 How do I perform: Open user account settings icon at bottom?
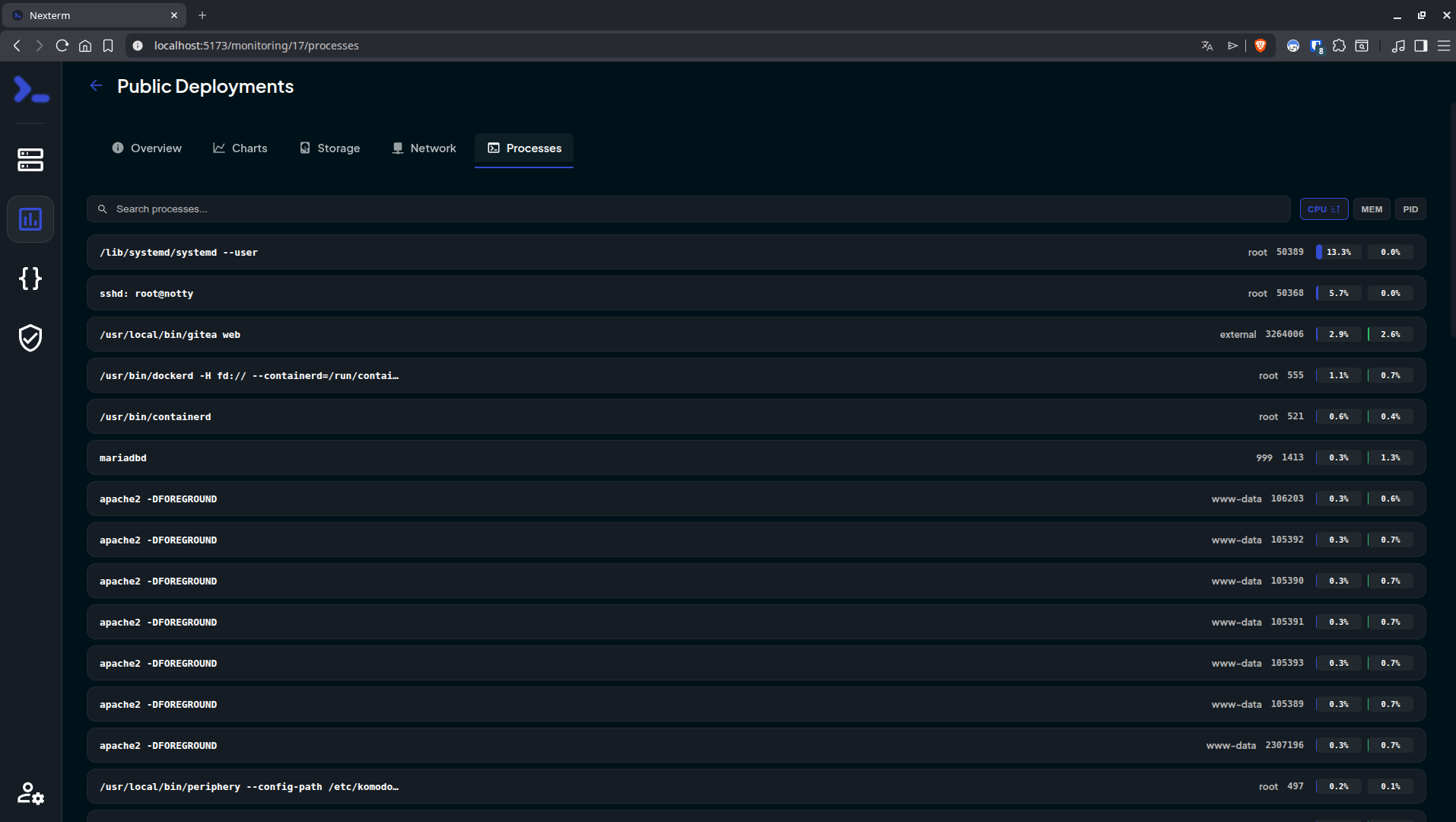(30, 794)
